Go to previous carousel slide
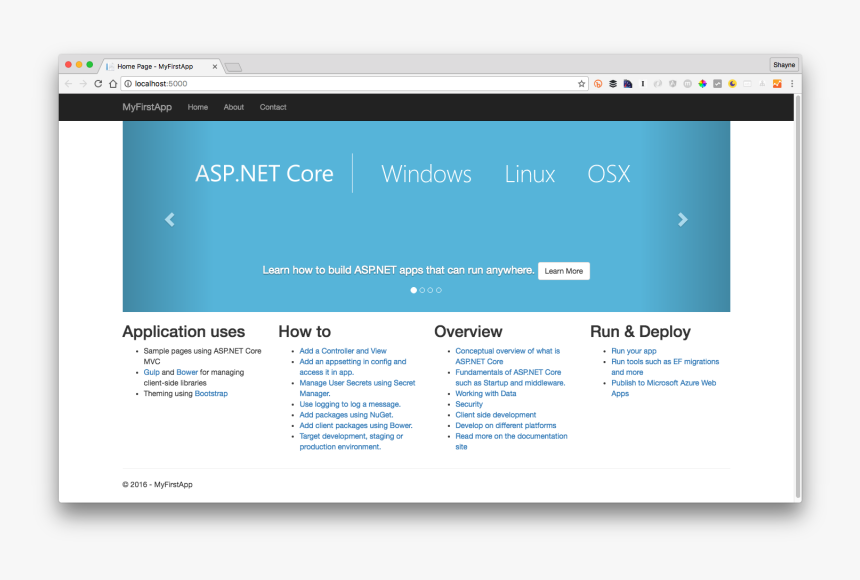This screenshot has width=860, height=580. point(169,219)
